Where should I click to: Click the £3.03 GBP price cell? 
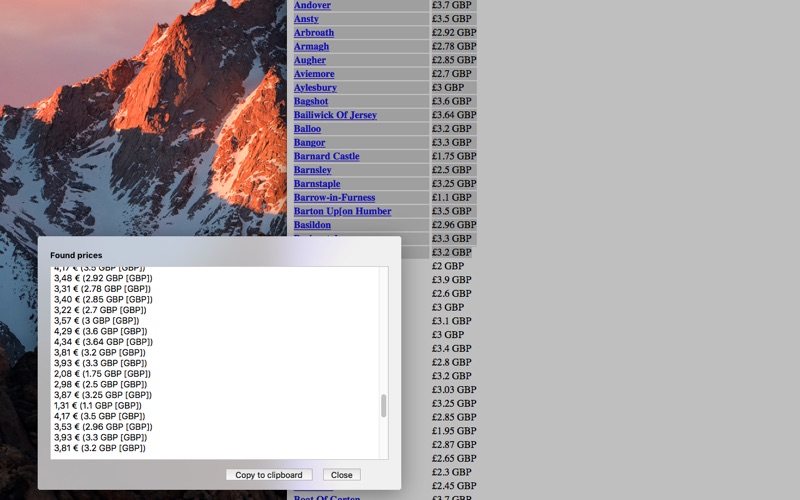point(454,390)
